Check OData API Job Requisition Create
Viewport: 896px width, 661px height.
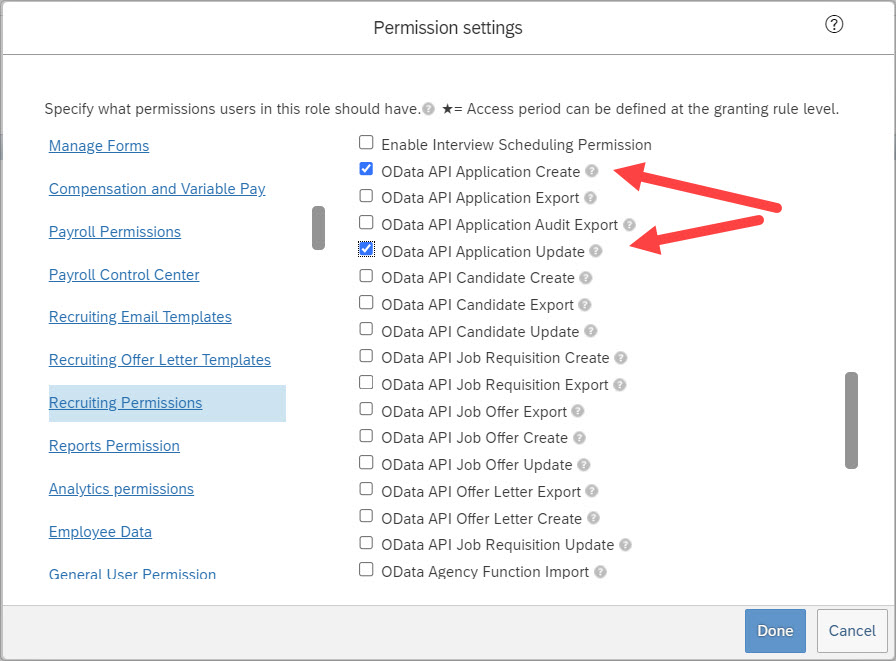coord(366,356)
